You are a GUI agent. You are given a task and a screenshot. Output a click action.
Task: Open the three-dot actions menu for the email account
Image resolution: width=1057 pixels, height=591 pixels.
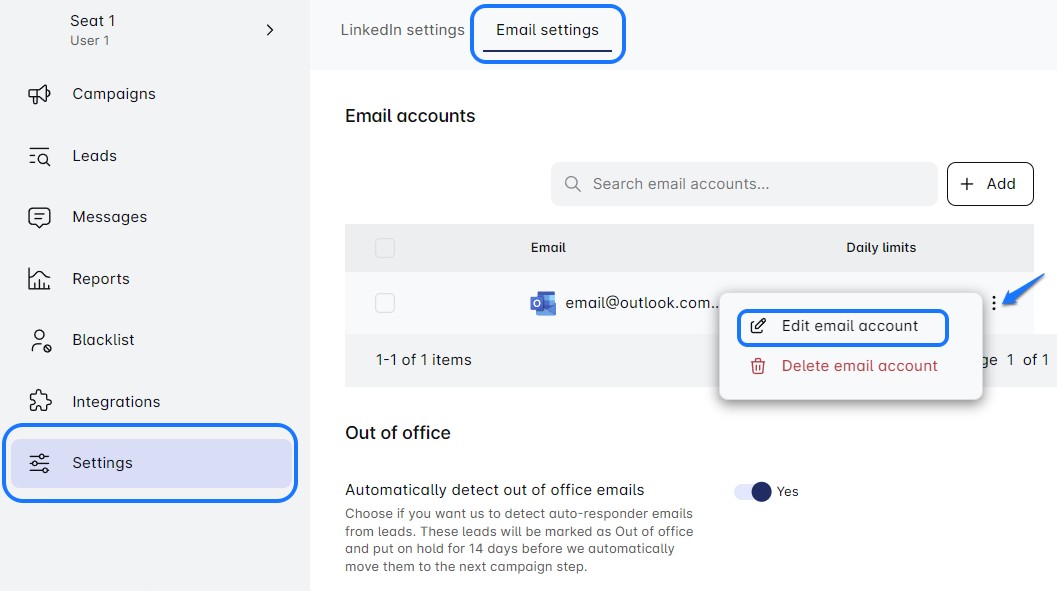pos(992,303)
